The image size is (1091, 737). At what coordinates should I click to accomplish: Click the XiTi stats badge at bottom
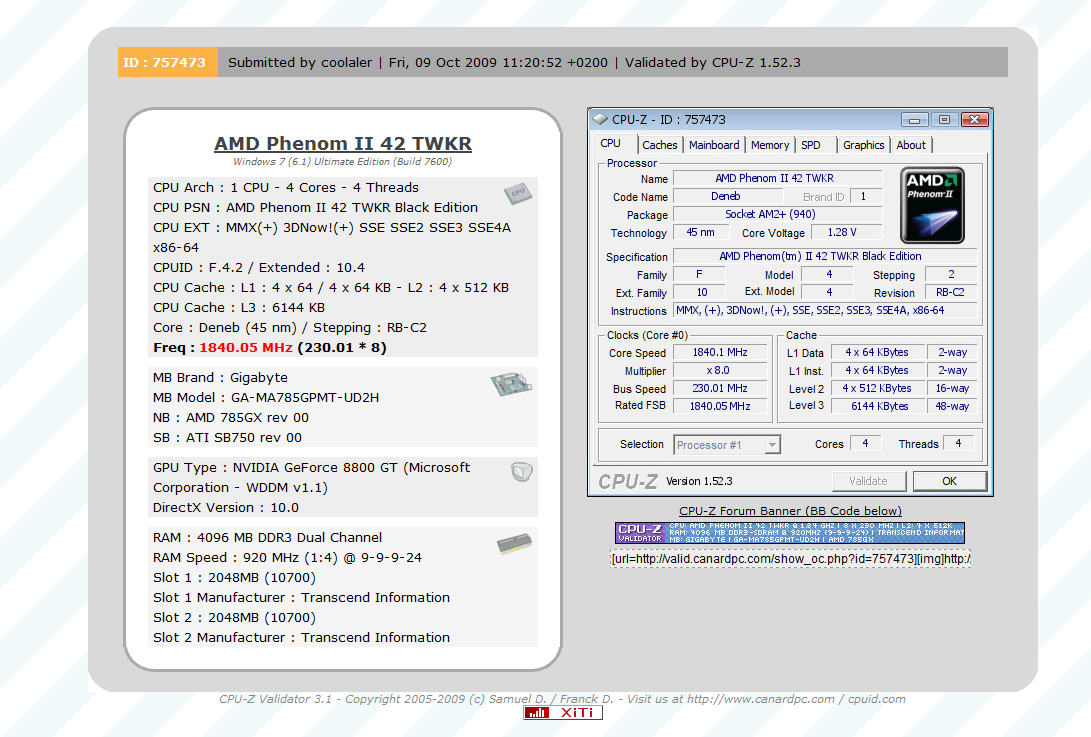coord(563,713)
